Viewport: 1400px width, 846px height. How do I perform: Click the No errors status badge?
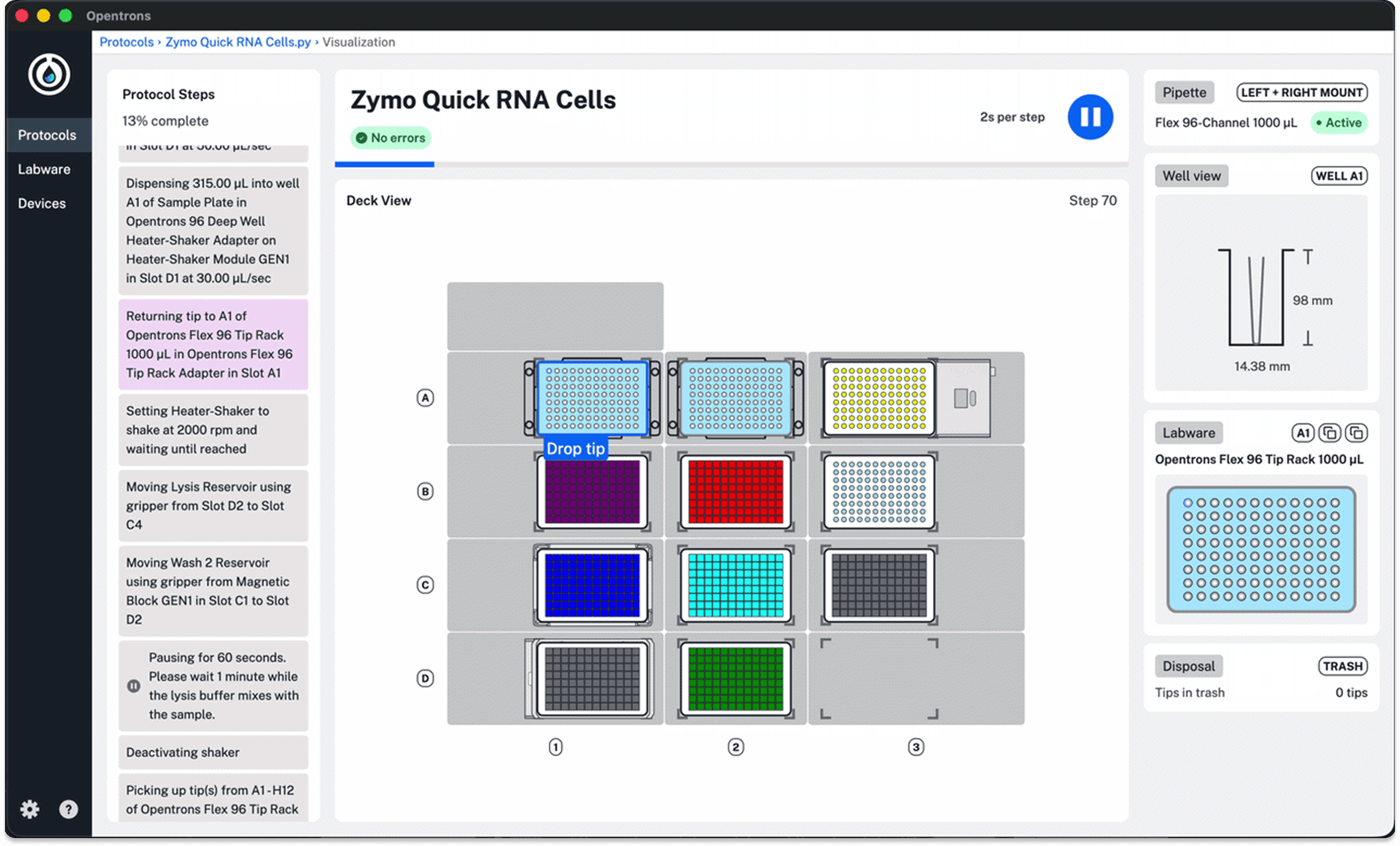coord(391,138)
